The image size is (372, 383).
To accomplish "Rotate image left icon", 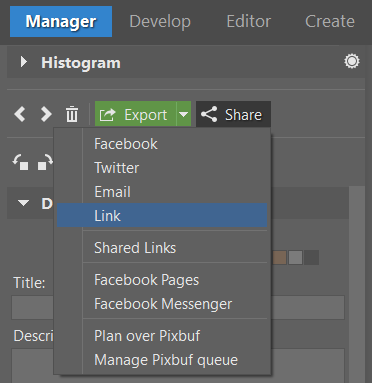I will click(x=21, y=163).
